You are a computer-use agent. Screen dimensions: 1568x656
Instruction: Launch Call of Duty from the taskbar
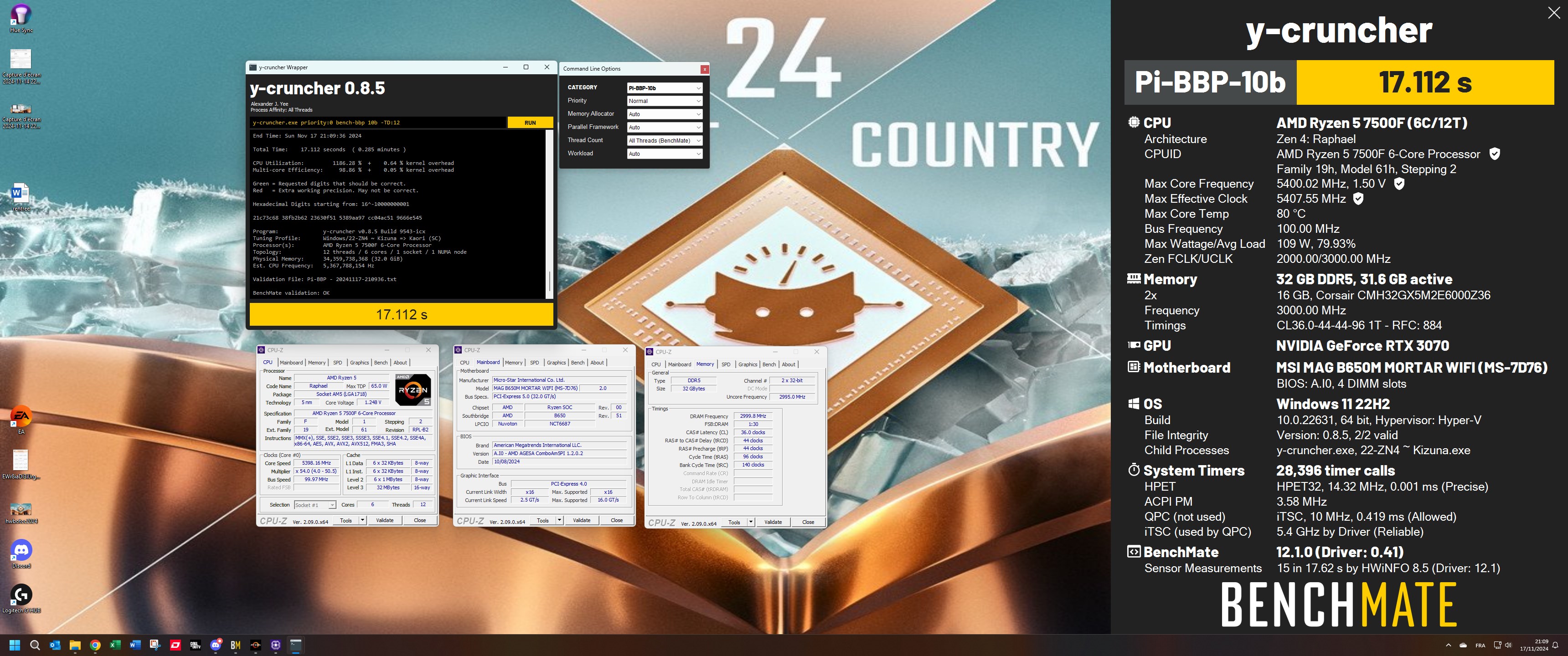(196, 645)
